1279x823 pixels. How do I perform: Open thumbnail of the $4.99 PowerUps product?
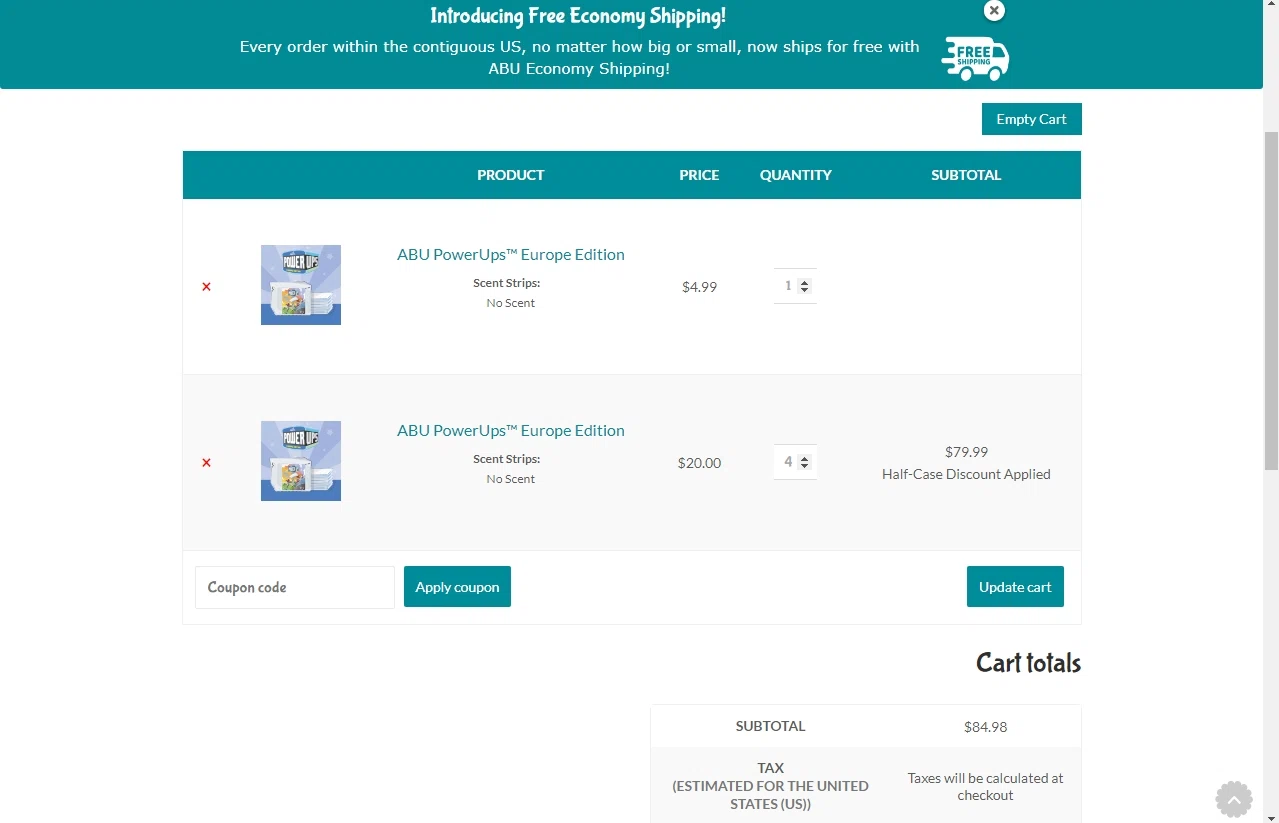pyautogui.click(x=301, y=285)
